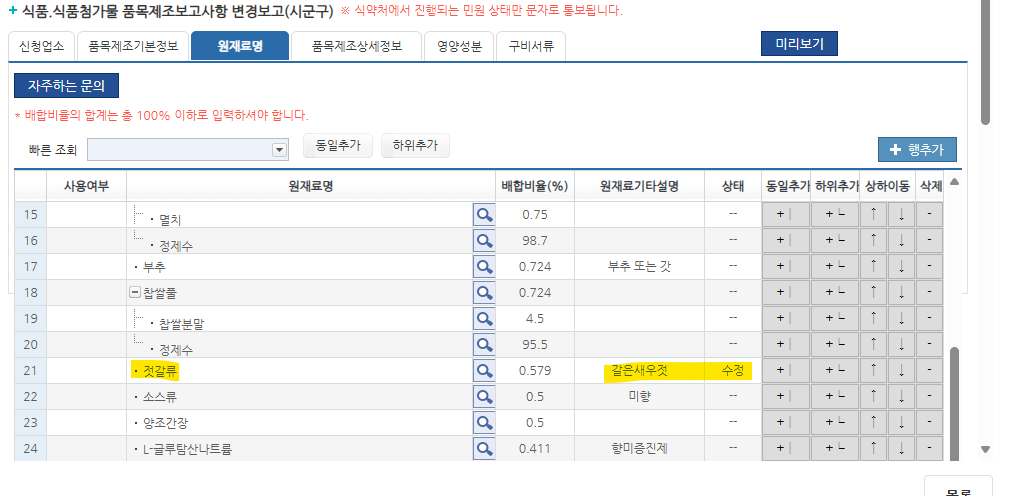Open the 품목제조상세정보 tab
Image resolution: width=1017 pixels, height=496 pixels.
[356, 46]
